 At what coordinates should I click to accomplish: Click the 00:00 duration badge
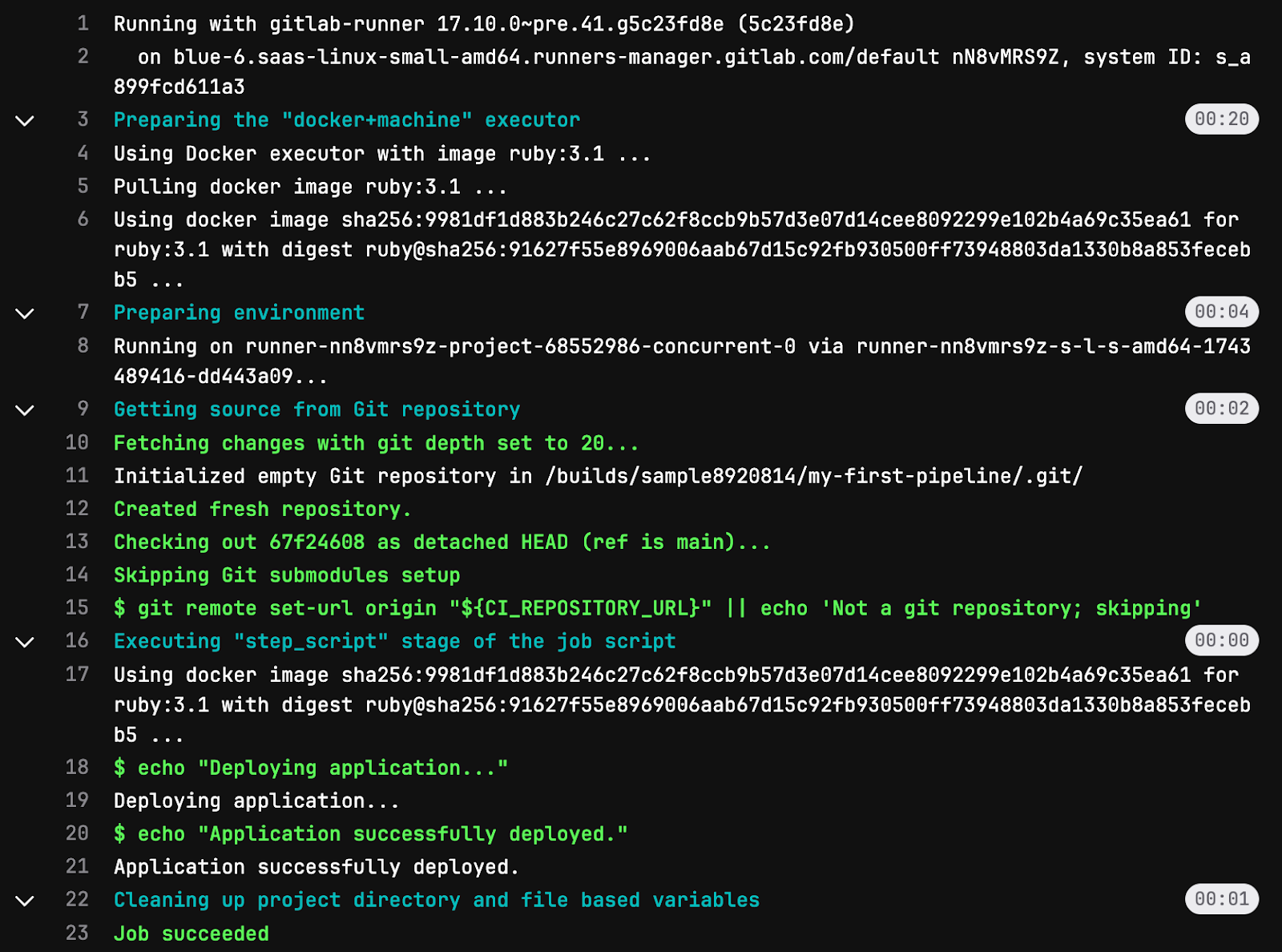tap(1221, 640)
